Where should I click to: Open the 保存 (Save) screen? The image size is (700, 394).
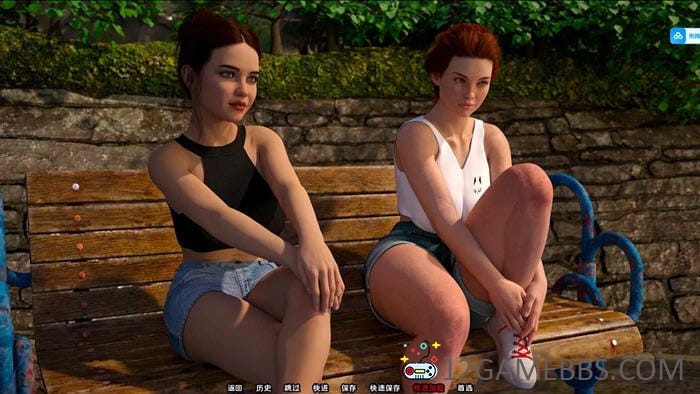349,388
